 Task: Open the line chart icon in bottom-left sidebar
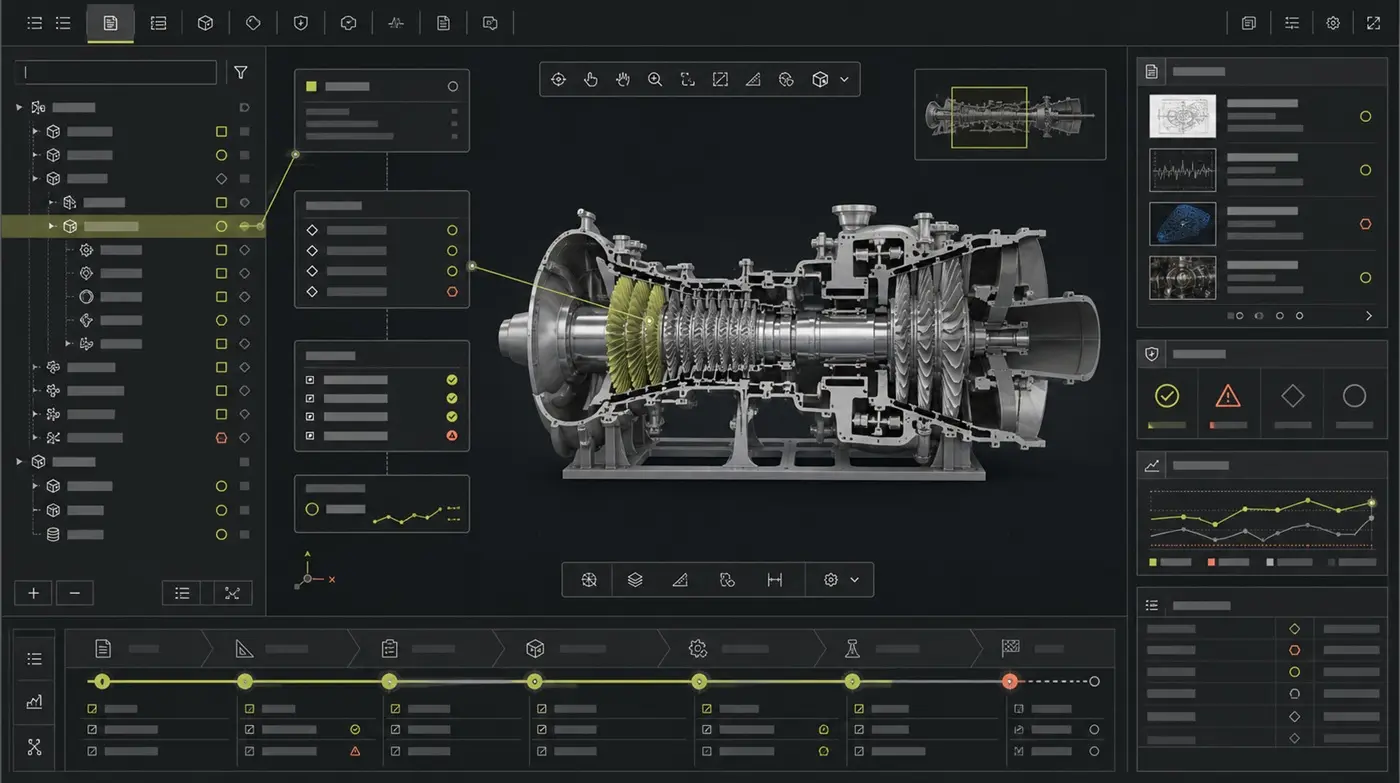pyautogui.click(x=34, y=703)
